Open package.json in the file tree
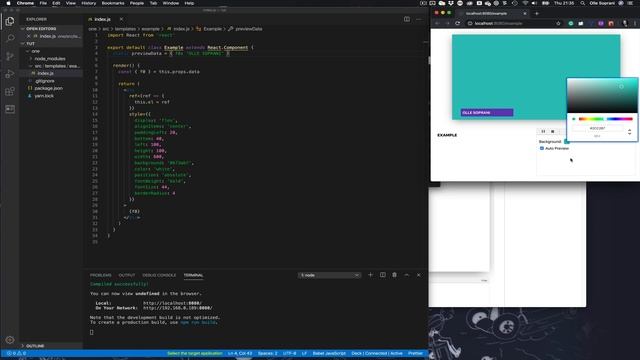 coord(48,88)
